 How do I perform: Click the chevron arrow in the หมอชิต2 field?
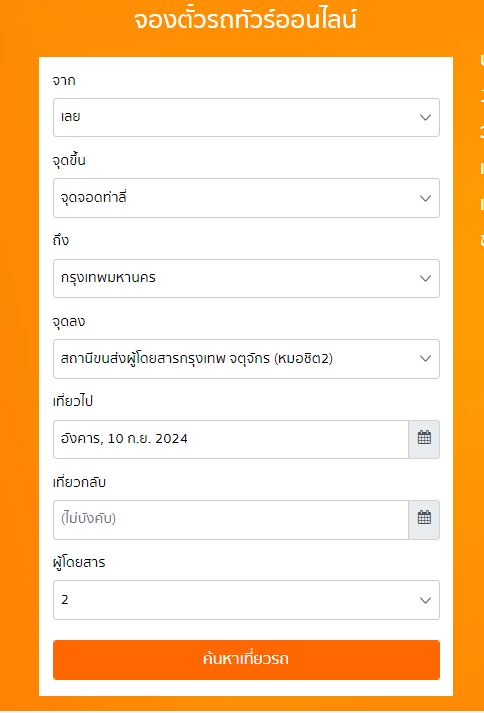(425, 359)
